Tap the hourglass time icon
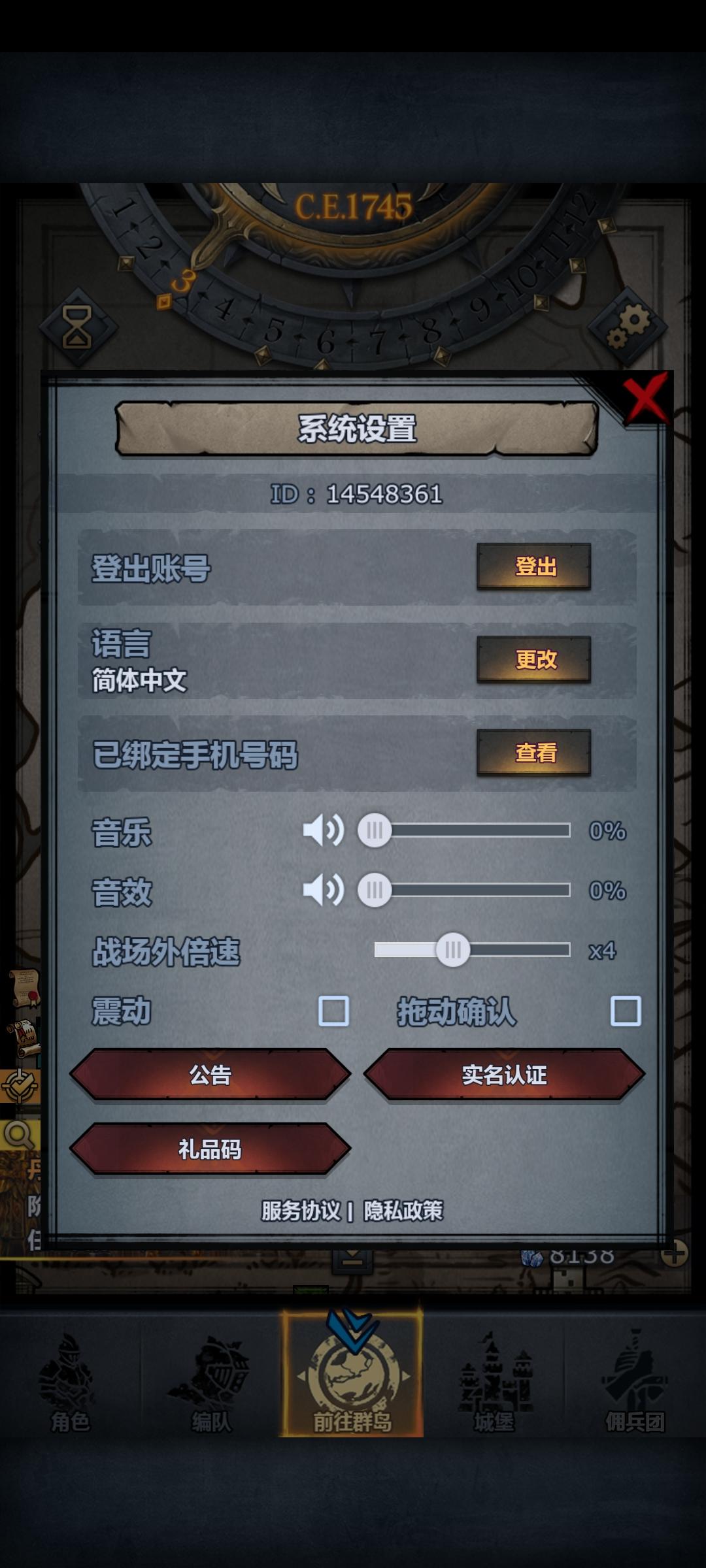 [78, 326]
